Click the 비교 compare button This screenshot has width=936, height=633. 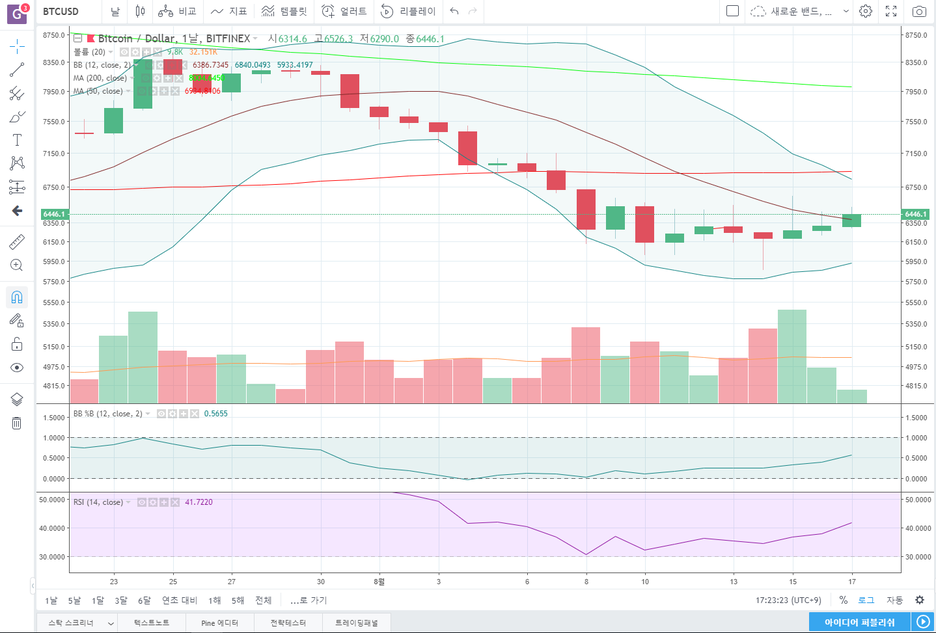click(177, 11)
